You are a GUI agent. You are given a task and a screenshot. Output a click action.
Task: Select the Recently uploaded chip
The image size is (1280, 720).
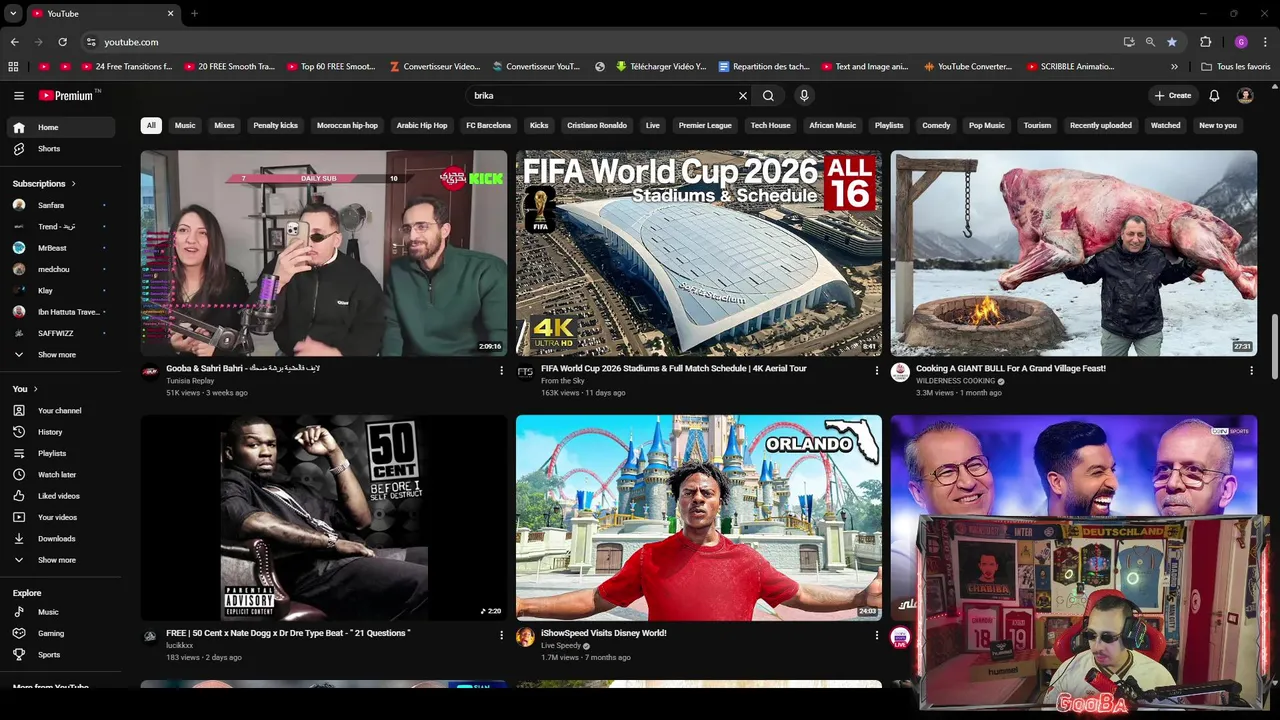[x=1101, y=125]
